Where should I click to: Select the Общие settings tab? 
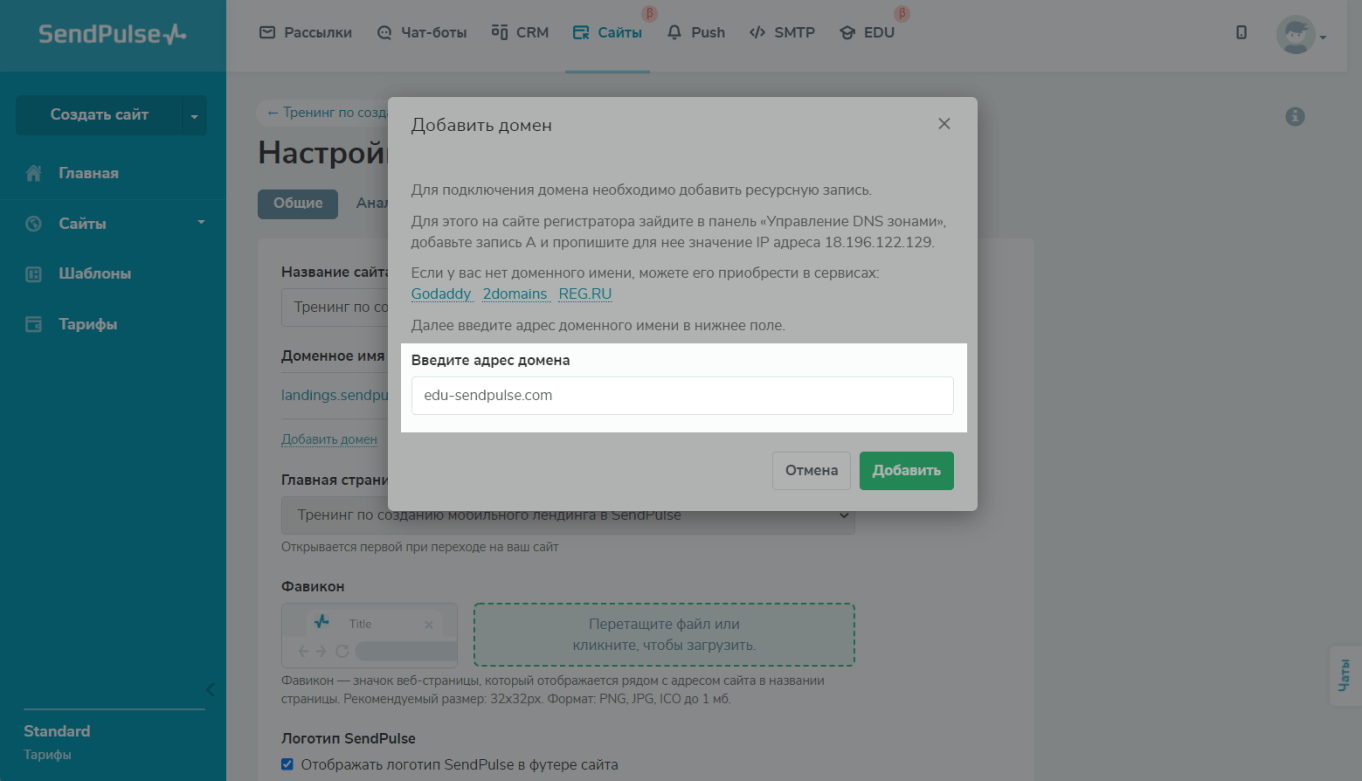(298, 204)
